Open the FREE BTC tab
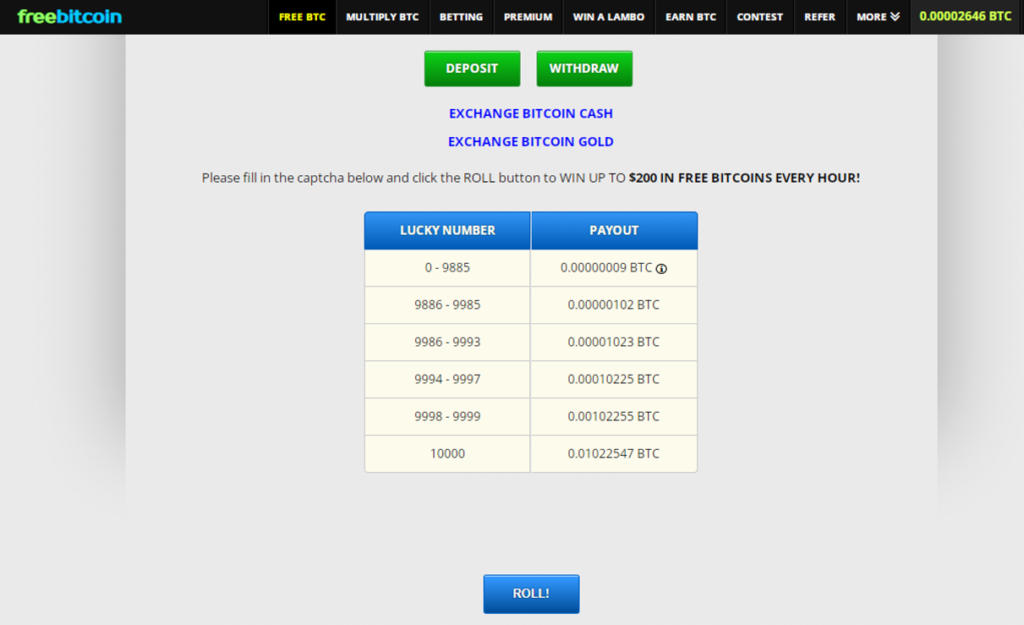 point(302,17)
